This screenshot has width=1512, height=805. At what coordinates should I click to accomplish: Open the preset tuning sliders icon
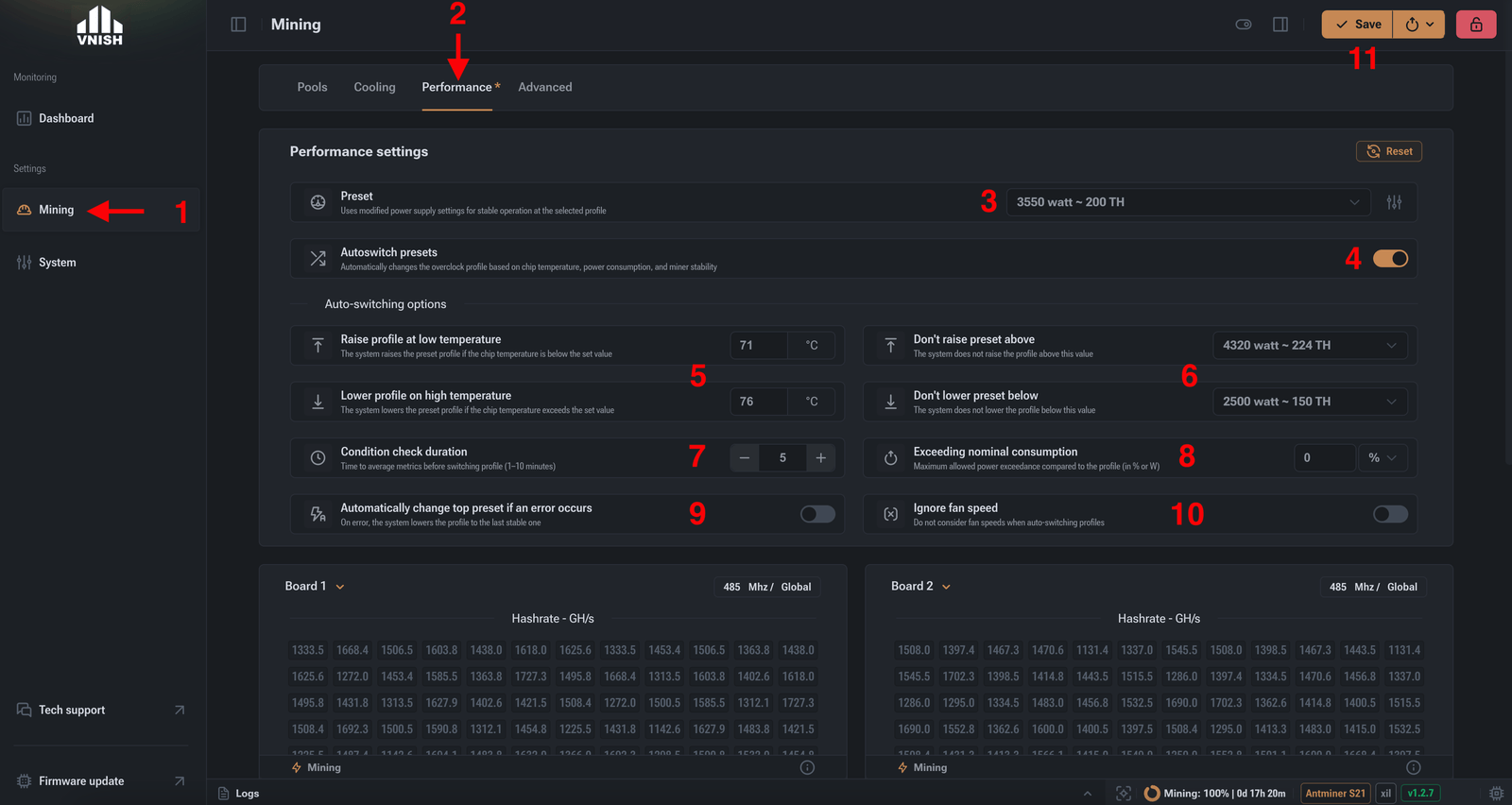coord(1394,202)
